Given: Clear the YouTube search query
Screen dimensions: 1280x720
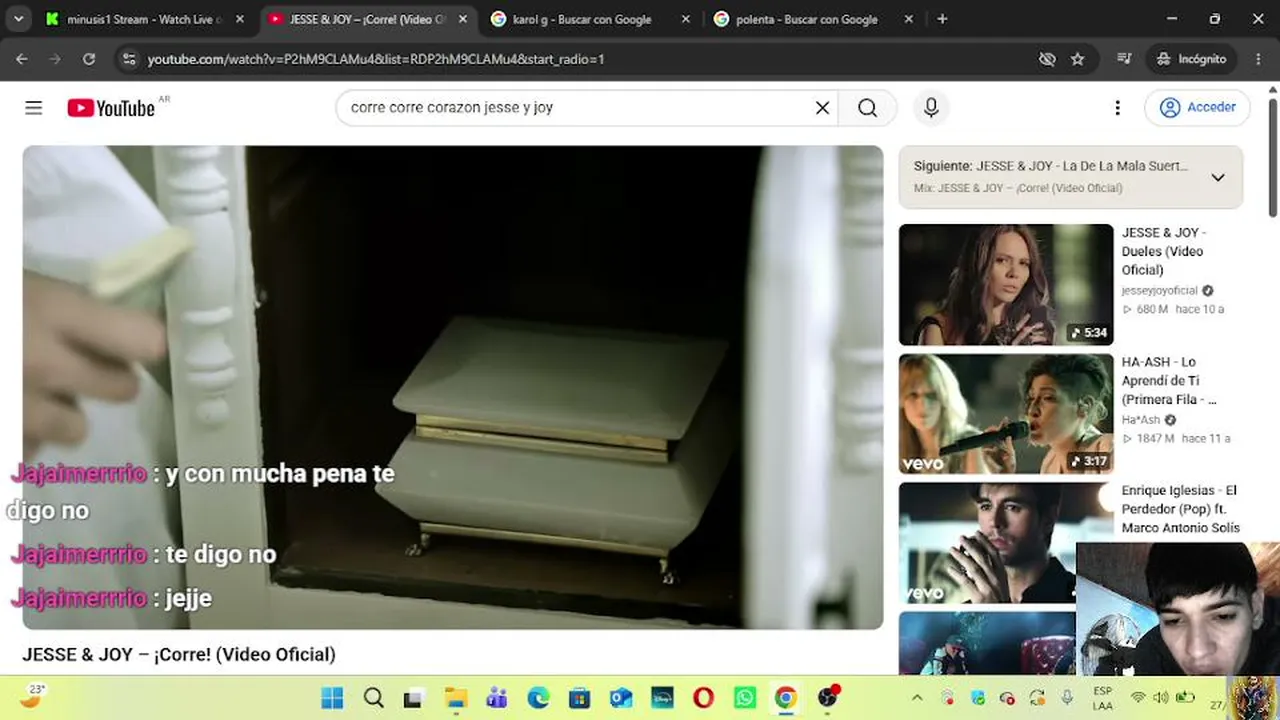Looking at the screenshot, I should 822,108.
